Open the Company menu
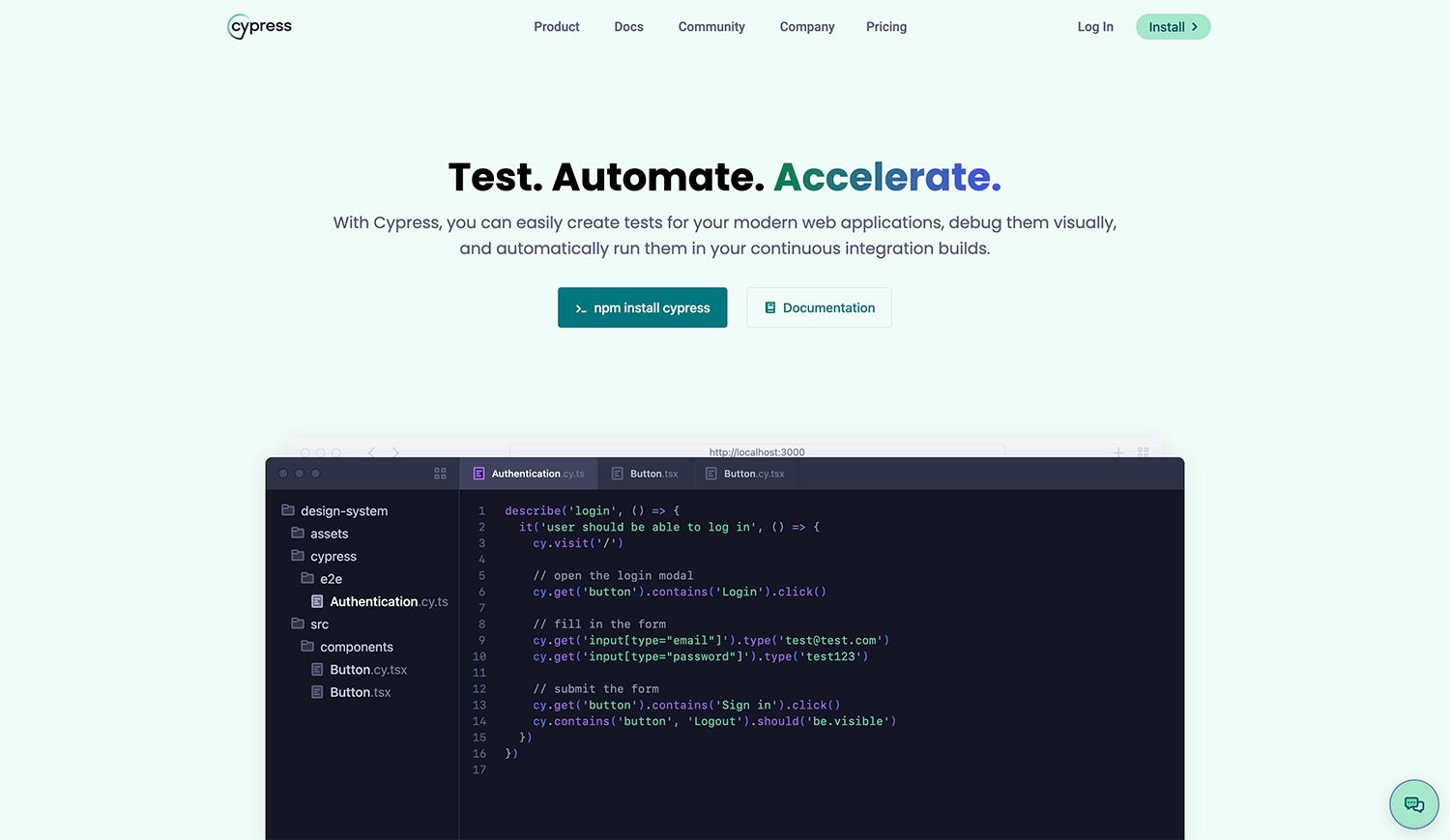 (807, 27)
